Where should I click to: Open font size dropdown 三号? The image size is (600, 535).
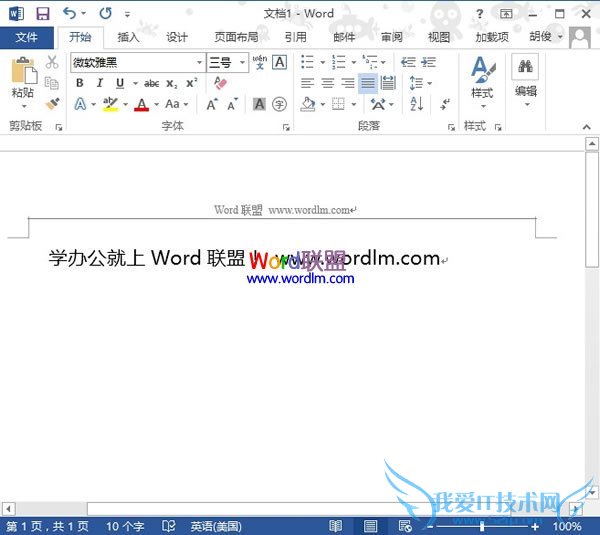pyautogui.click(x=242, y=62)
